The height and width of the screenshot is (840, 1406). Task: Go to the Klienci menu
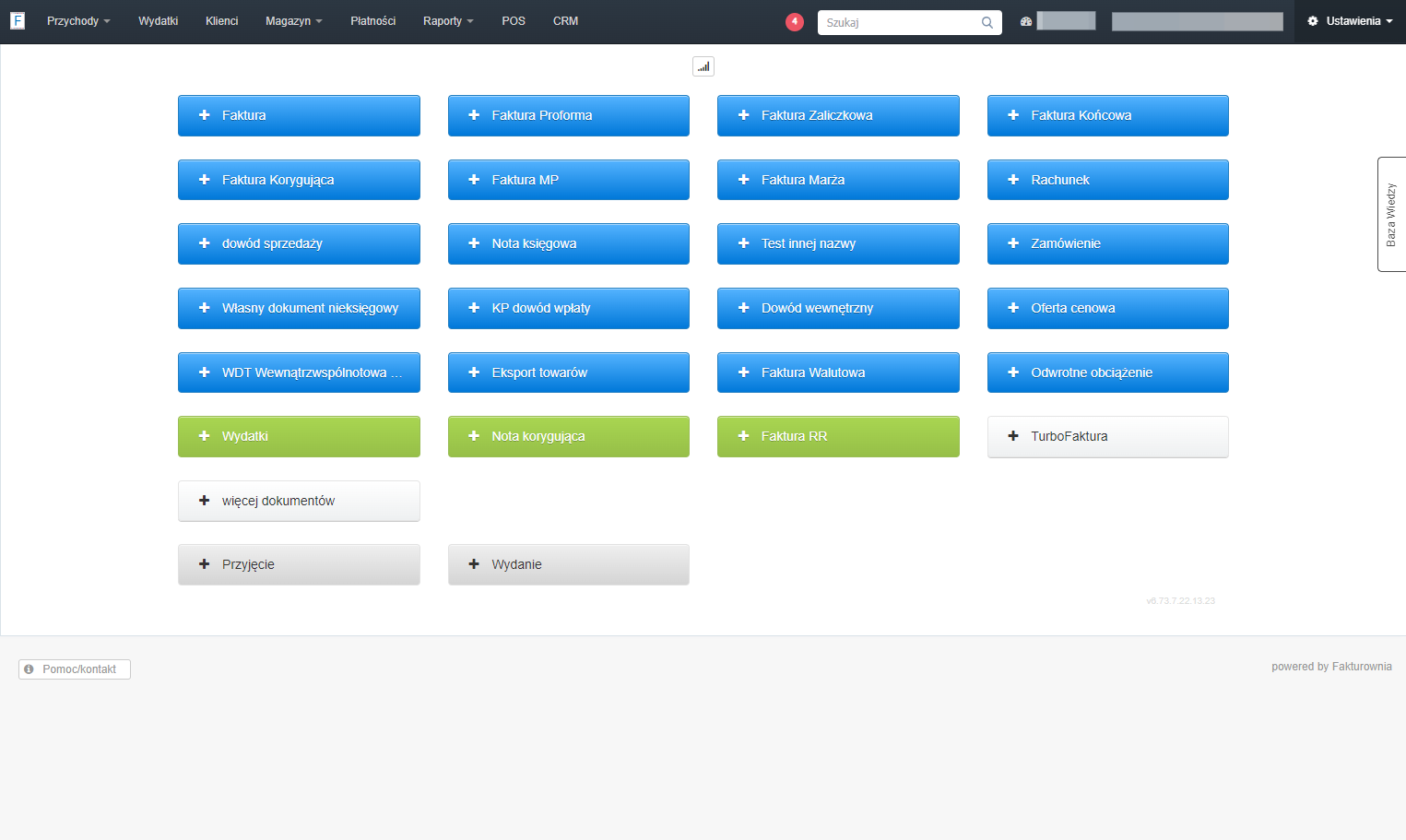pyautogui.click(x=222, y=21)
